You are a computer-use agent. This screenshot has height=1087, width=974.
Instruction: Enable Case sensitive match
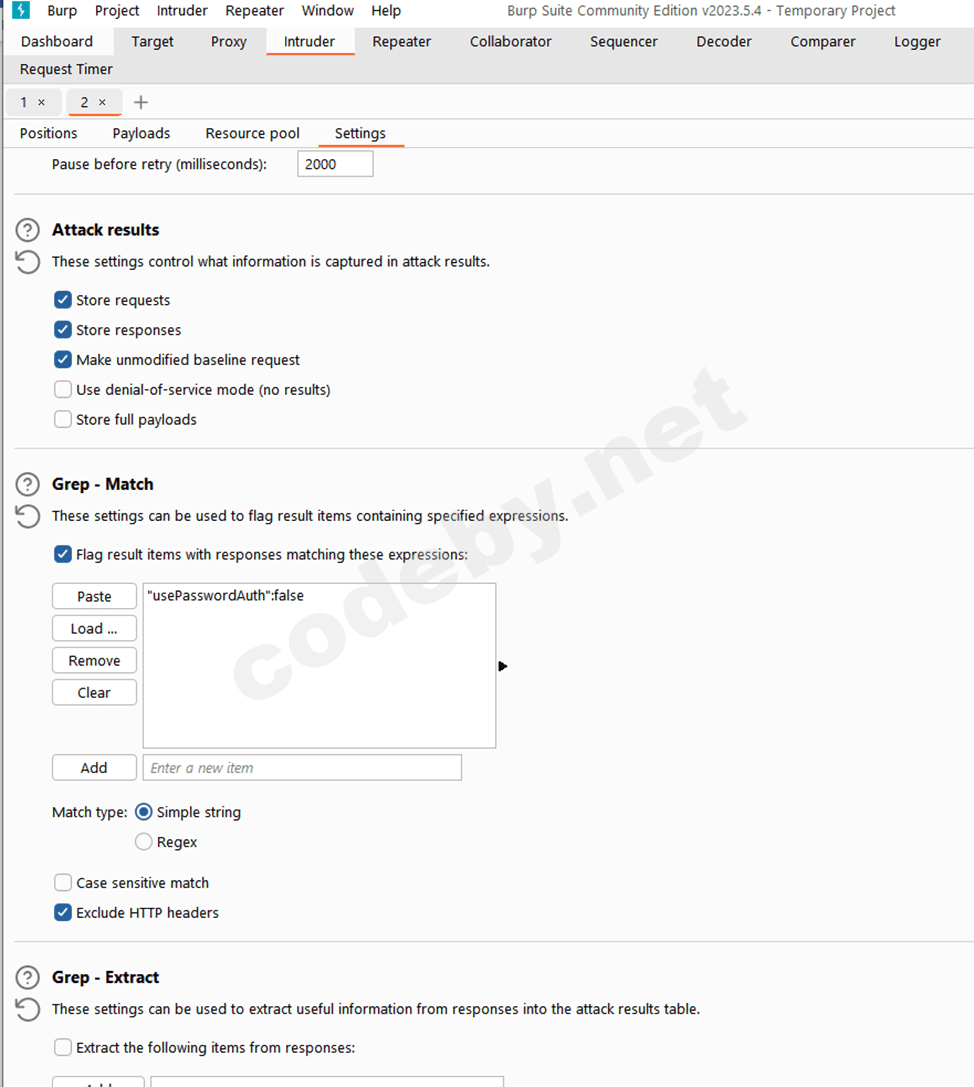click(63, 882)
